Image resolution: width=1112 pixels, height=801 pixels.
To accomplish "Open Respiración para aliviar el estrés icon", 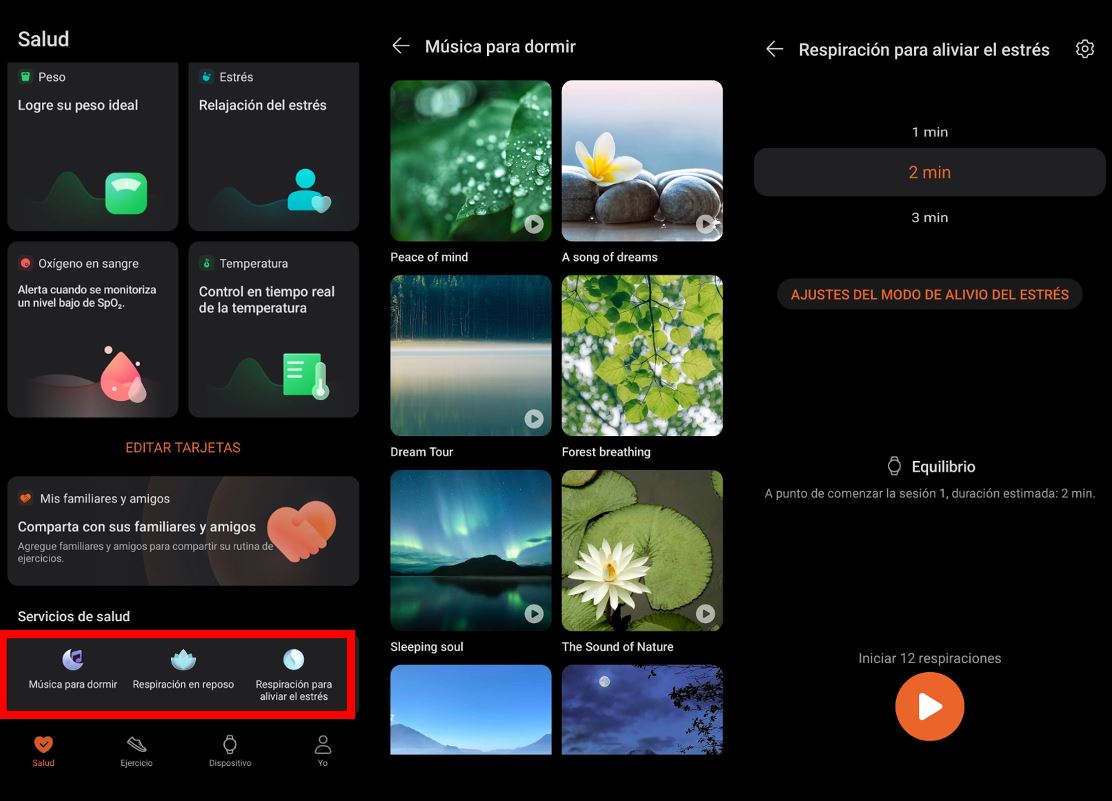I will (x=293, y=660).
